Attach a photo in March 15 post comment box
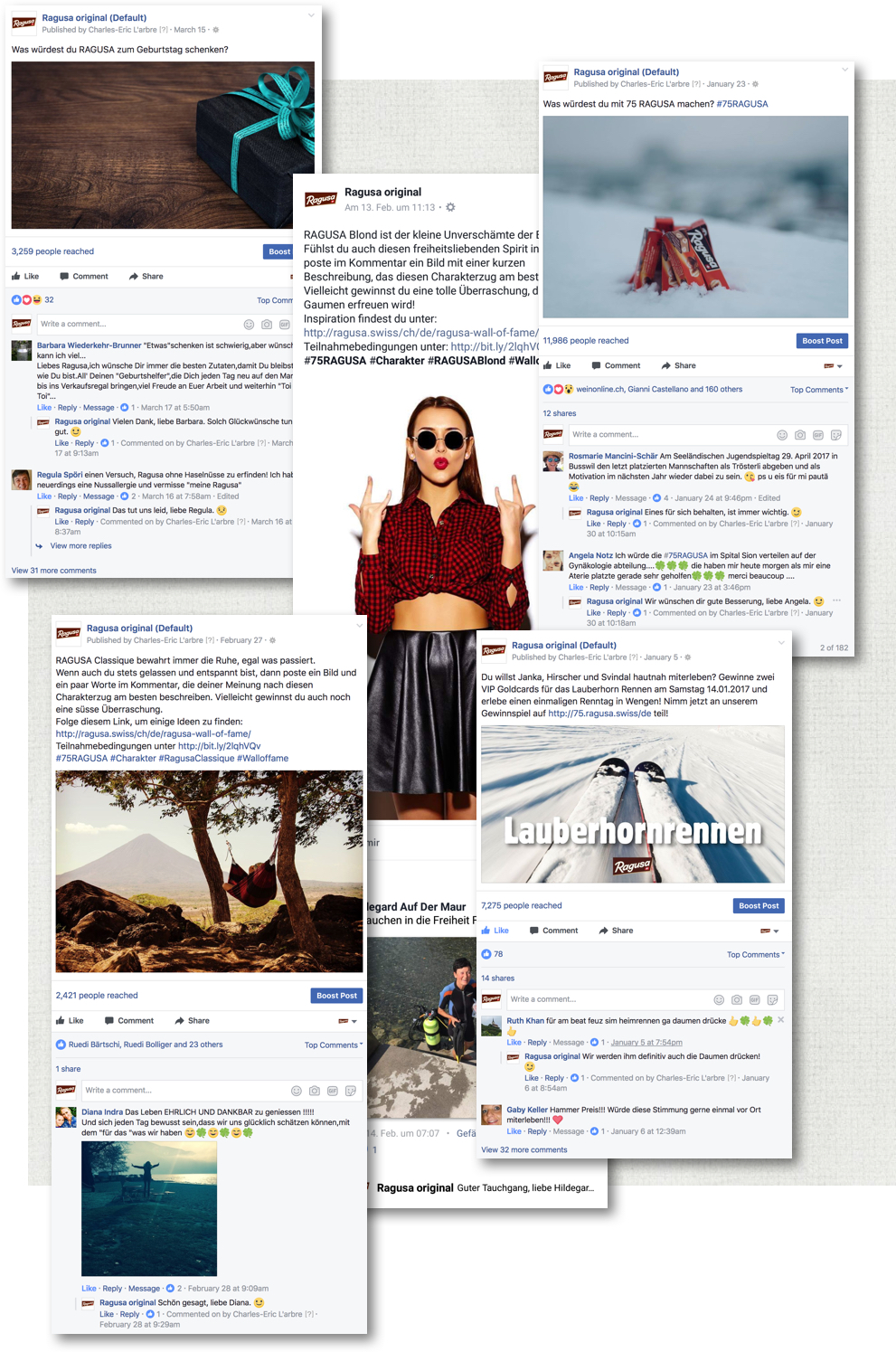Image resolution: width=896 pixels, height=1352 pixels. tap(267, 325)
